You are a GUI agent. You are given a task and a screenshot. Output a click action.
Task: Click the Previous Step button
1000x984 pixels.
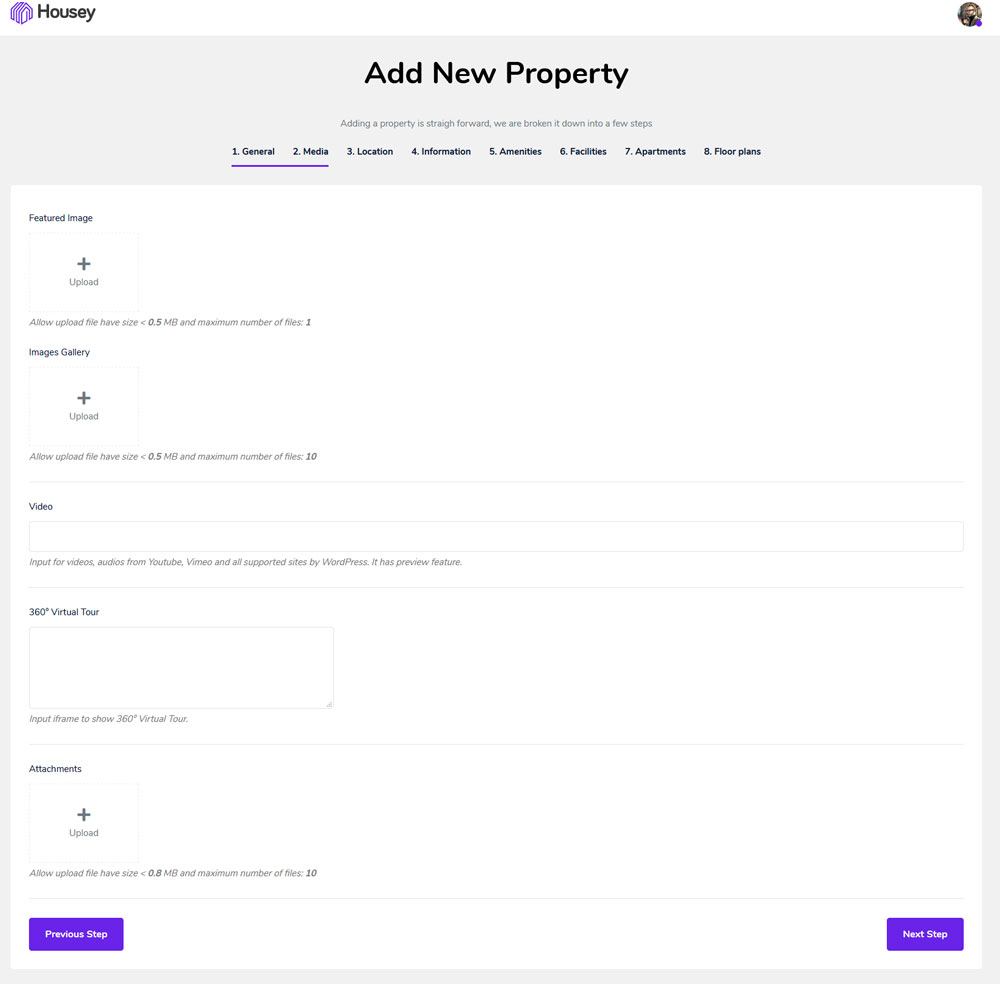tap(76, 934)
